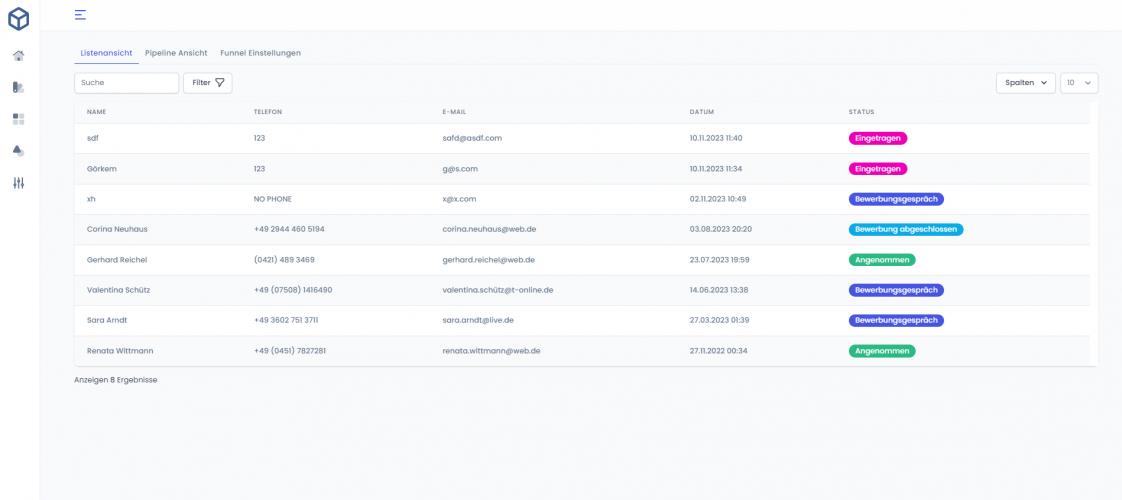Click Eingetragen badge in sdf row
The width and height of the screenshot is (1122, 500).
(x=878, y=138)
